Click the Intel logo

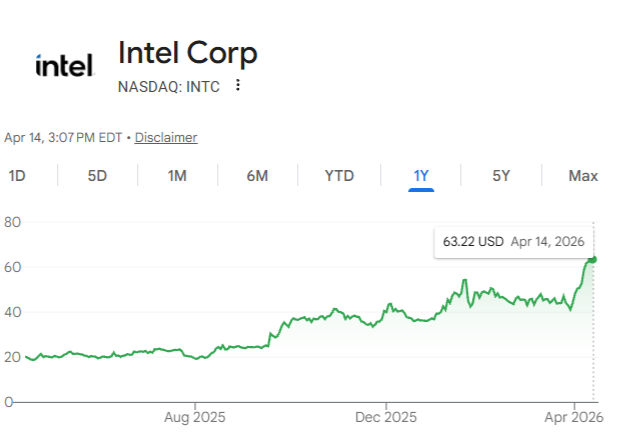pos(64,66)
